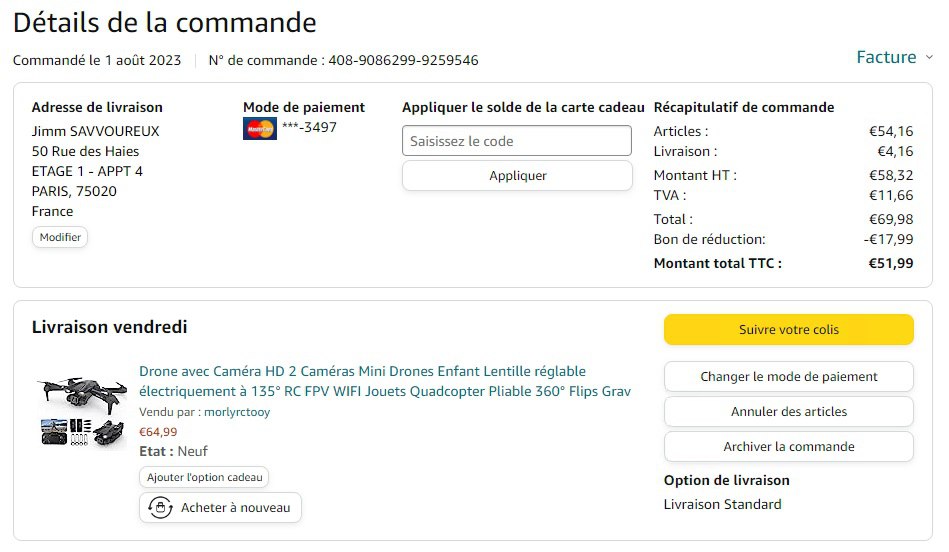
Task: Click the order number 408-9086299-9259546
Action: pos(402,60)
